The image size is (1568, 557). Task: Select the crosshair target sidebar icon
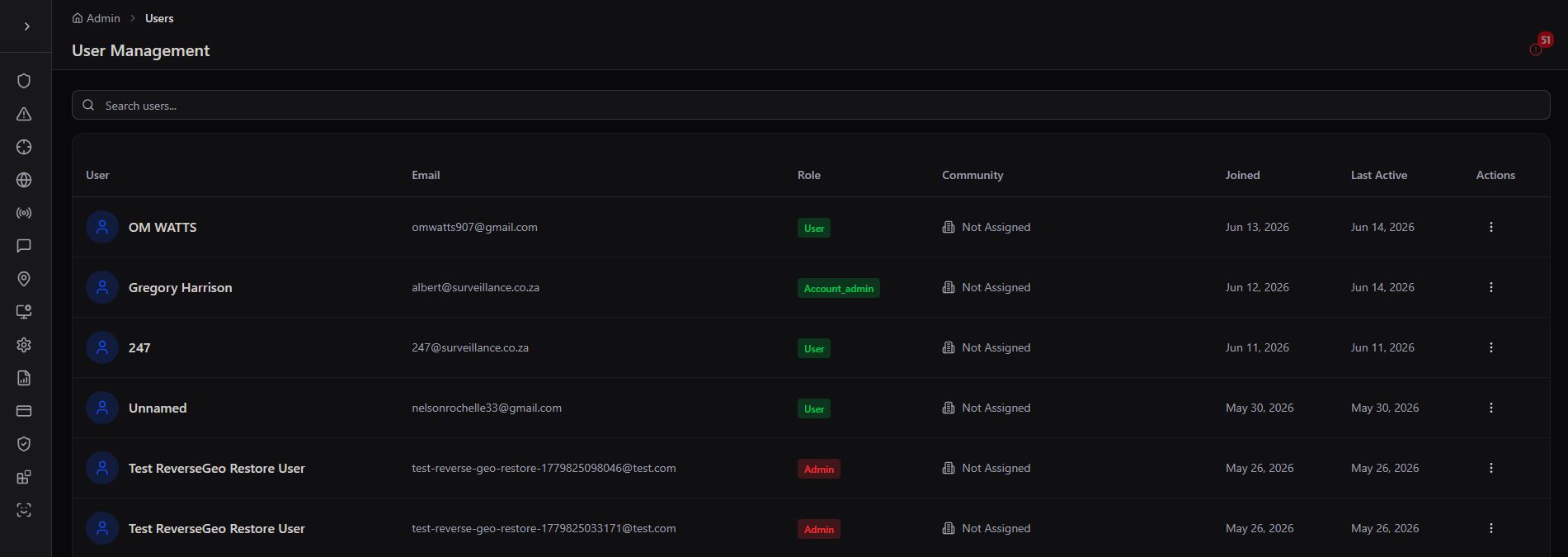coord(24,147)
